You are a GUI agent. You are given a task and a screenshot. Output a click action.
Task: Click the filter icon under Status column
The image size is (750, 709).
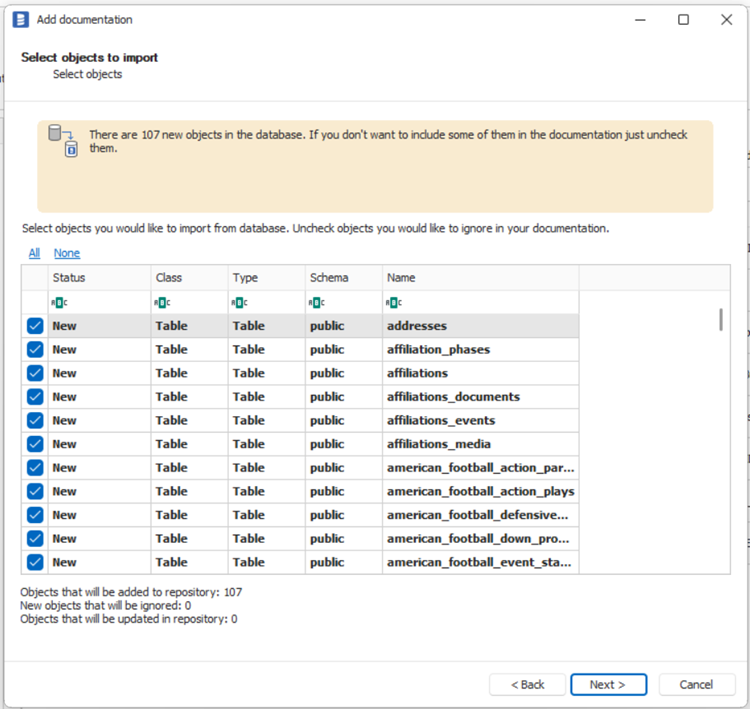coord(60,302)
